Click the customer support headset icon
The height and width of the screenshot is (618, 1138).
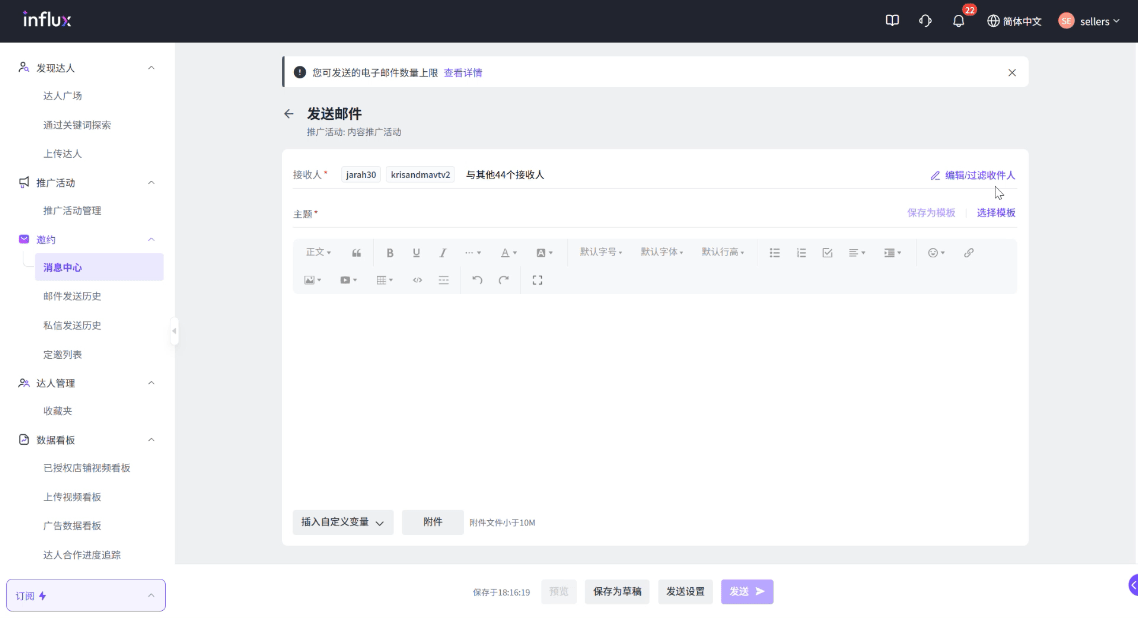(x=925, y=21)
